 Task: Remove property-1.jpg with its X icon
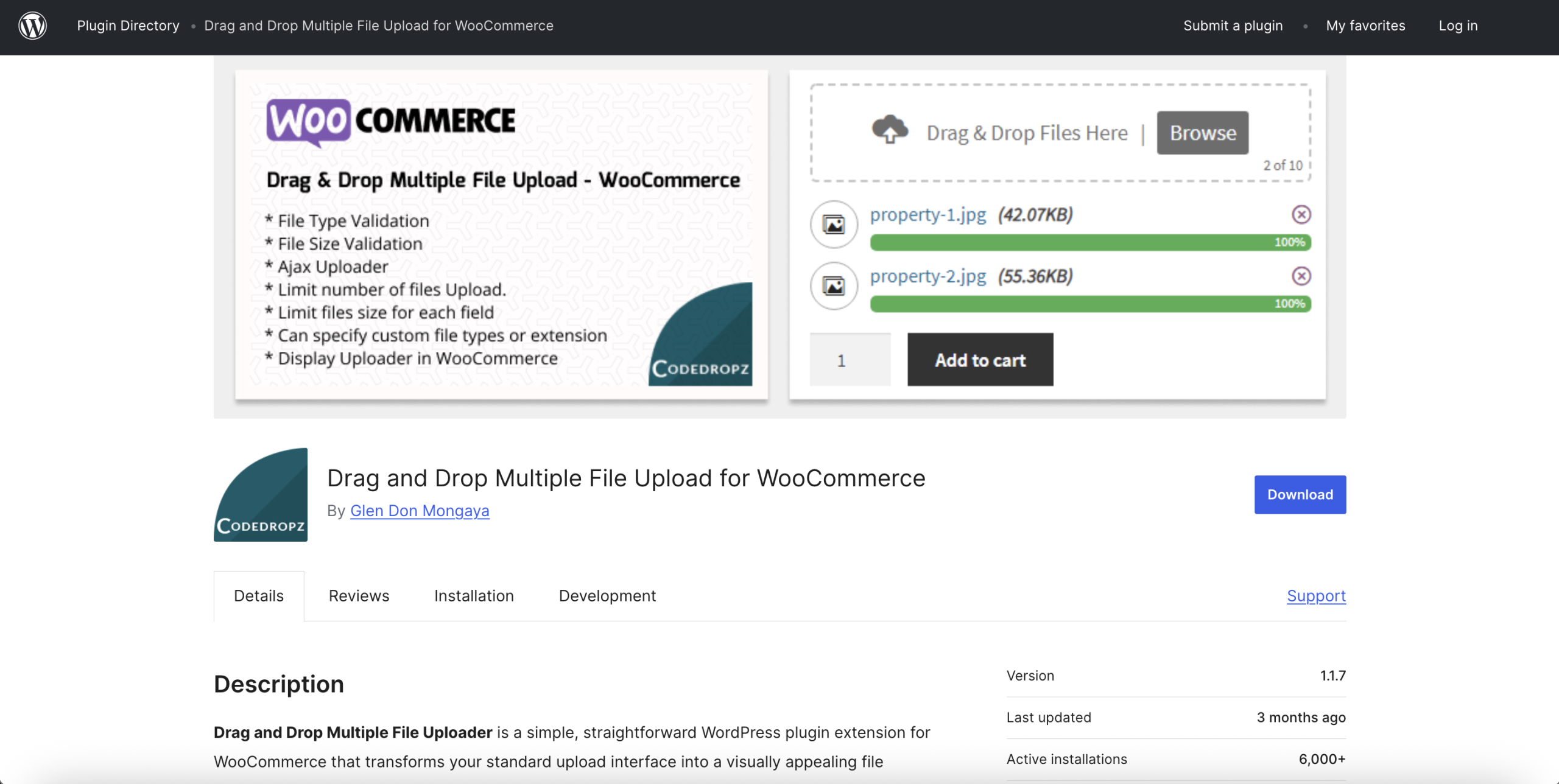tap(1301, 214)
